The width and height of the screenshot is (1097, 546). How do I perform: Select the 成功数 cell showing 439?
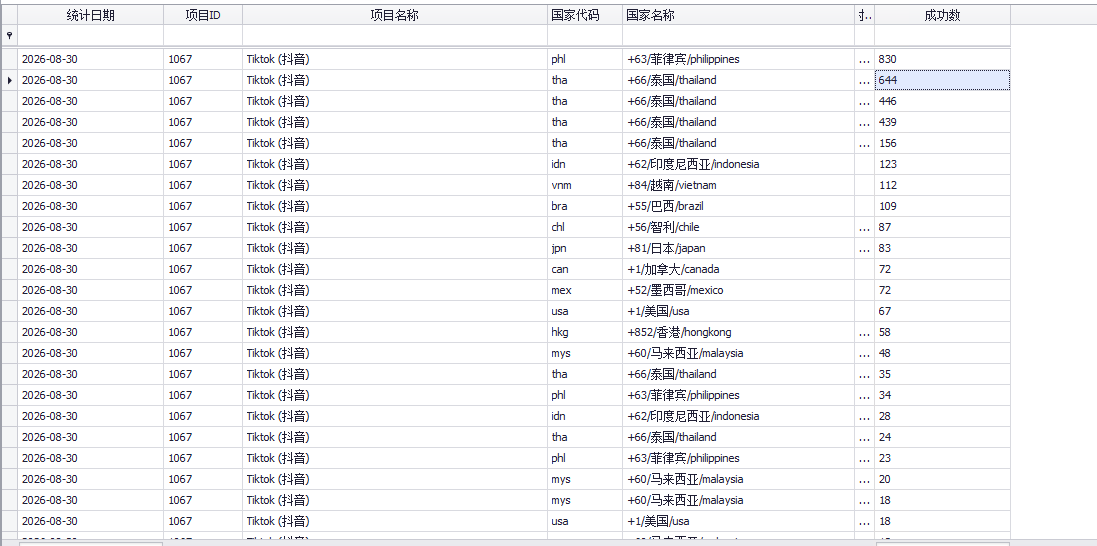point(942,122)
